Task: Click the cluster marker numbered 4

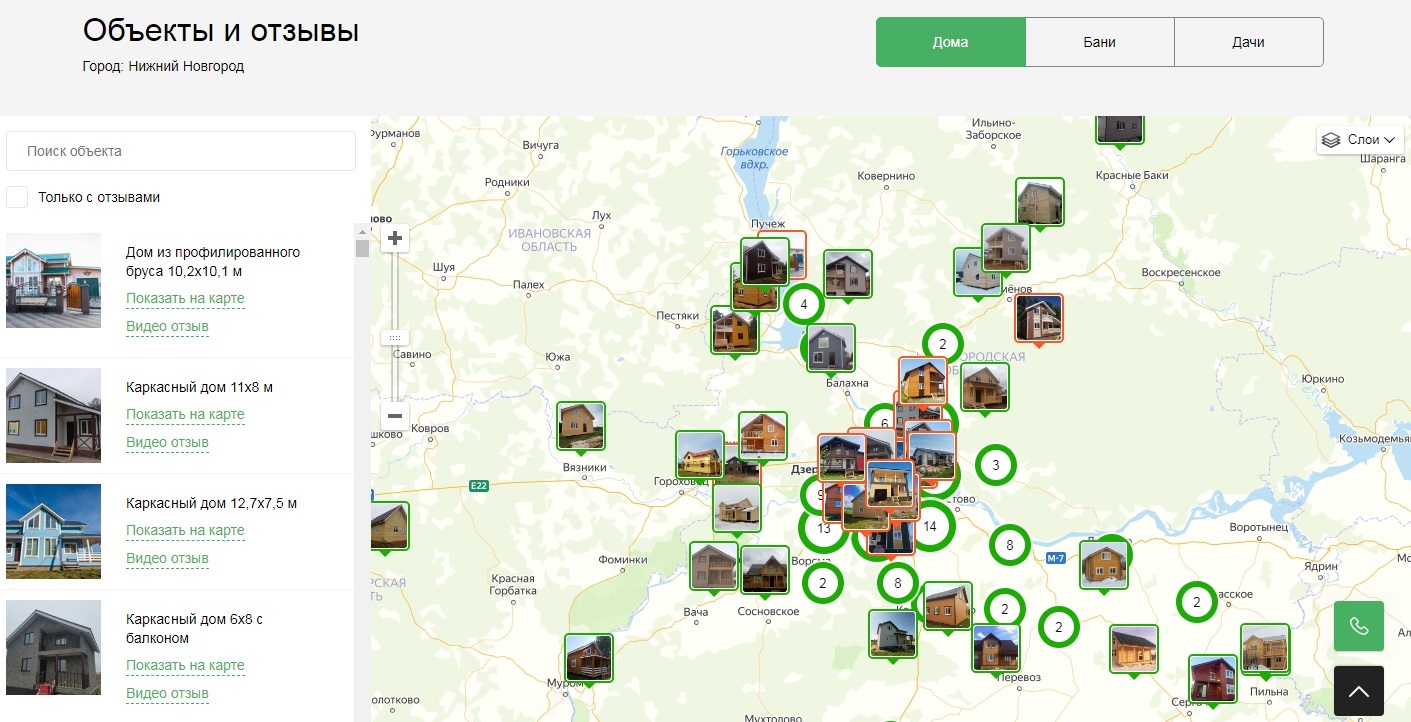Action: (803, 304)
